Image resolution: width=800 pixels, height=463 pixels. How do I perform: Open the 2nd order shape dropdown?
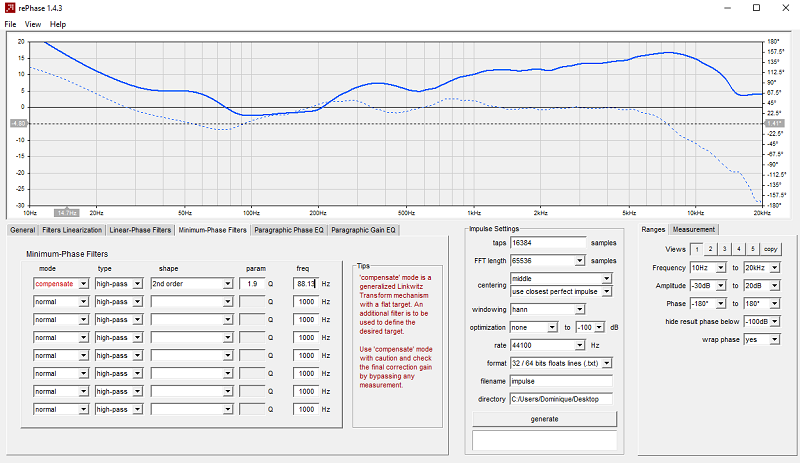tap(192, 284)
